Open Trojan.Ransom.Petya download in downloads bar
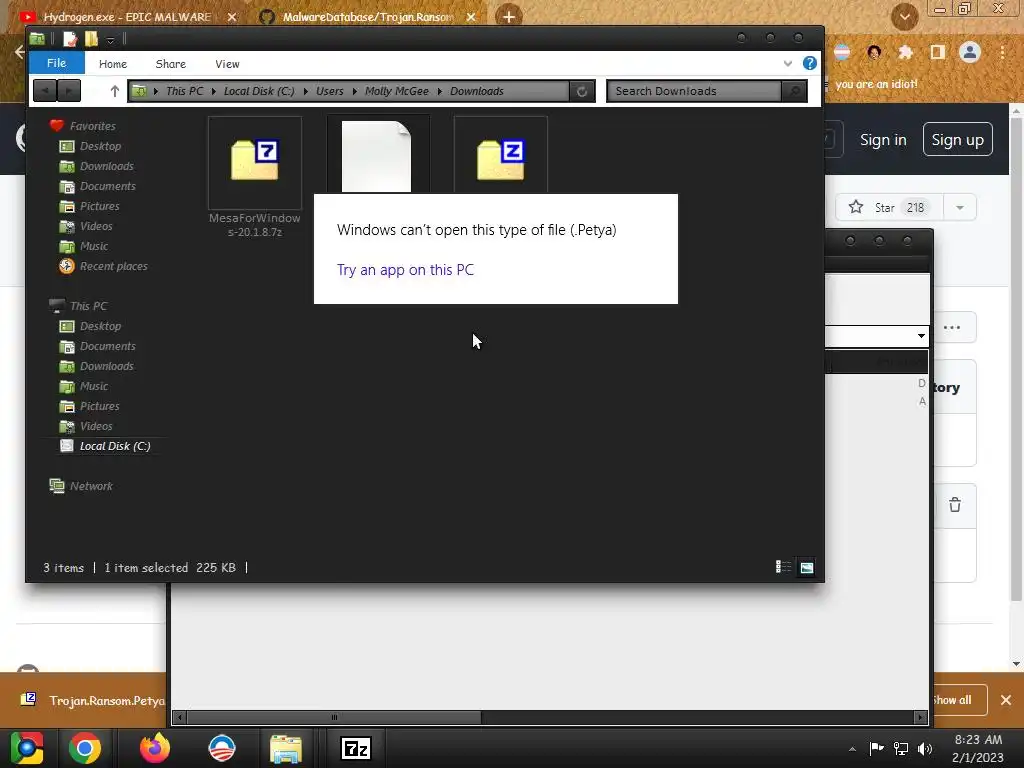The image size is (1024, 768). coord(93,701)
